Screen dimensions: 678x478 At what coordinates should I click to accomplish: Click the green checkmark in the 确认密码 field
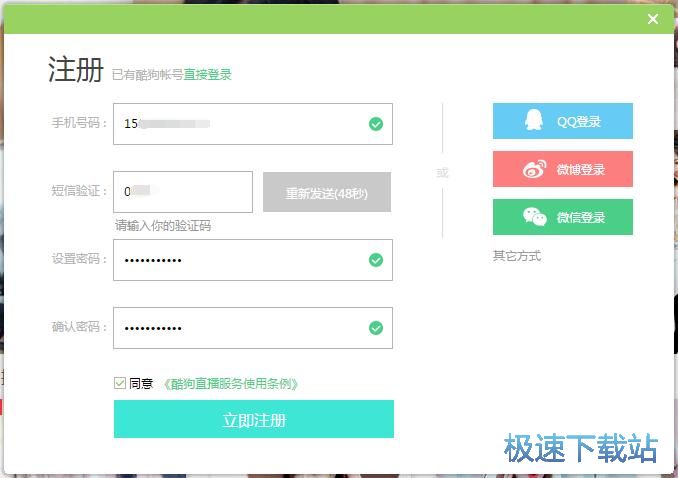click(x=376, y=328)
